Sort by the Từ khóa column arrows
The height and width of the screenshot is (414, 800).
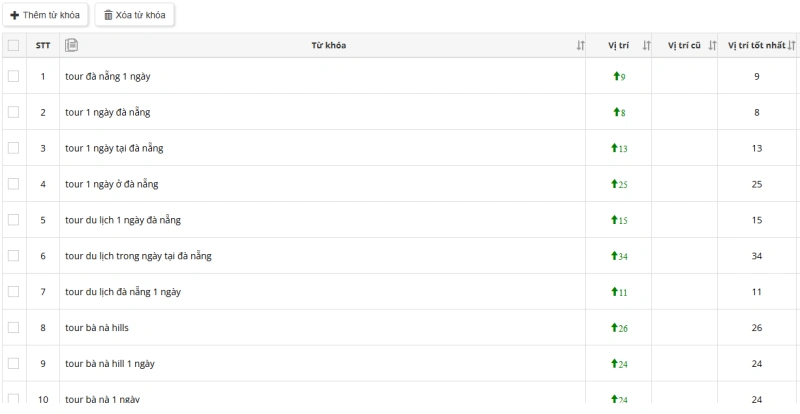(580, 45)
